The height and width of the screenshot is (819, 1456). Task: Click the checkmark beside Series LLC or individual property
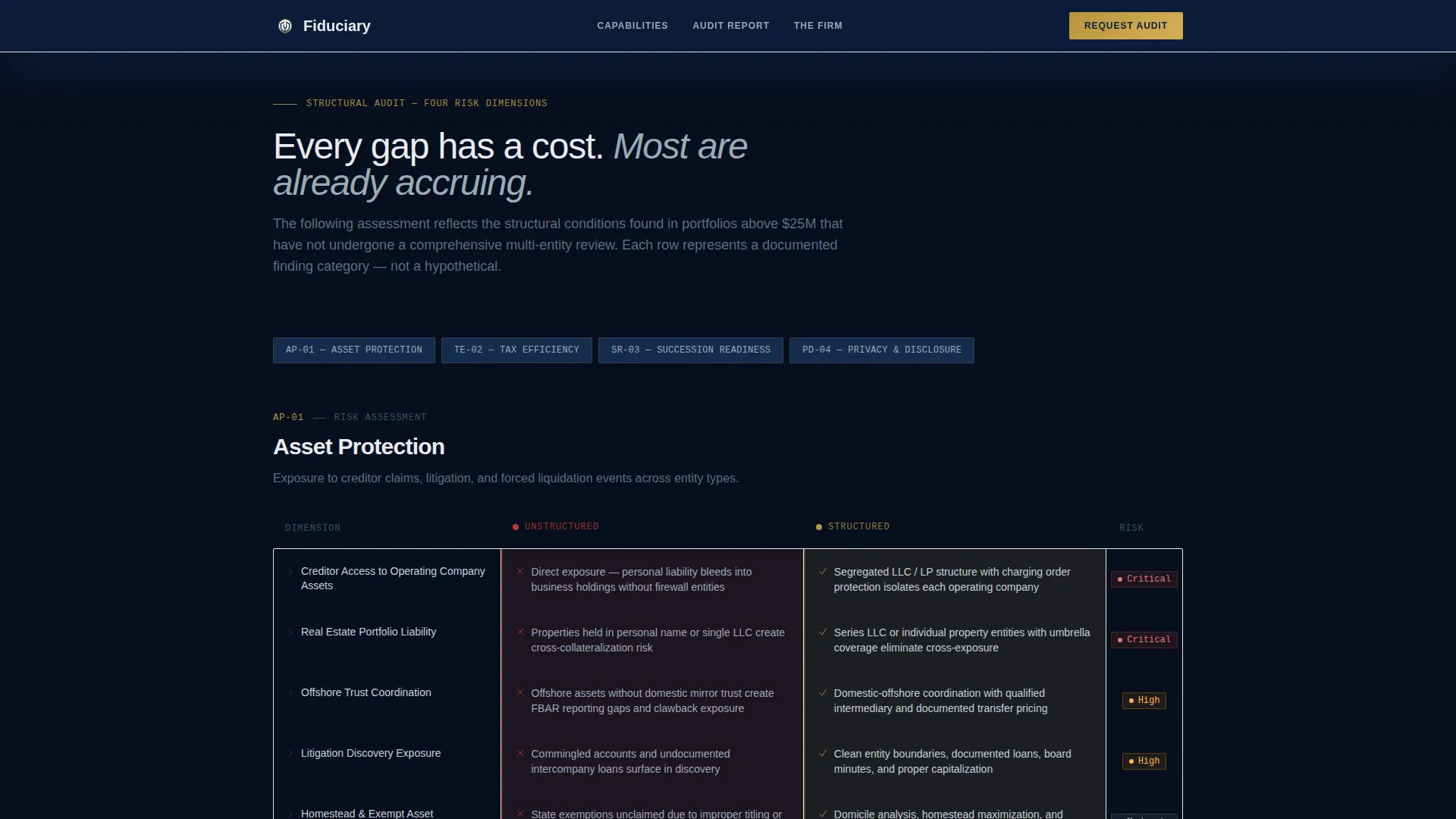[x=823, y=632]
